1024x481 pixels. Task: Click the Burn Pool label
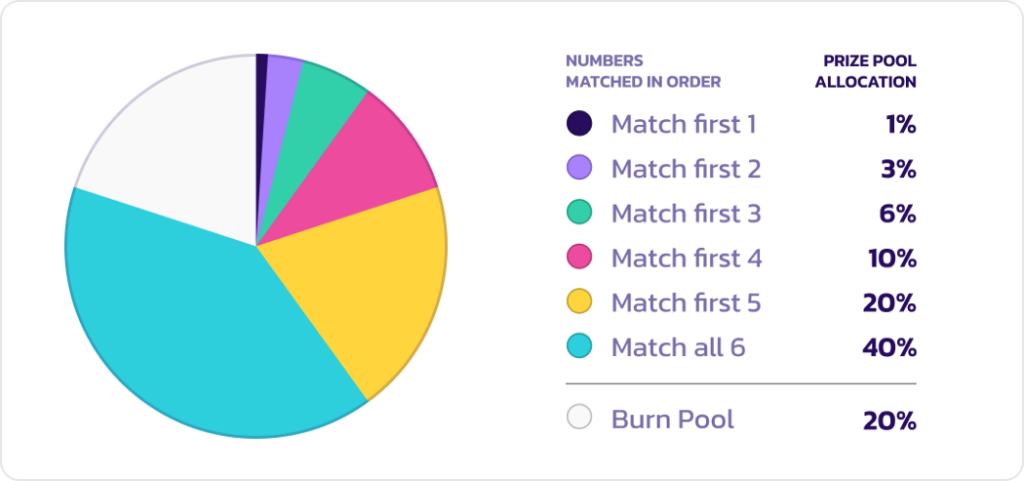tap(673, 419)
